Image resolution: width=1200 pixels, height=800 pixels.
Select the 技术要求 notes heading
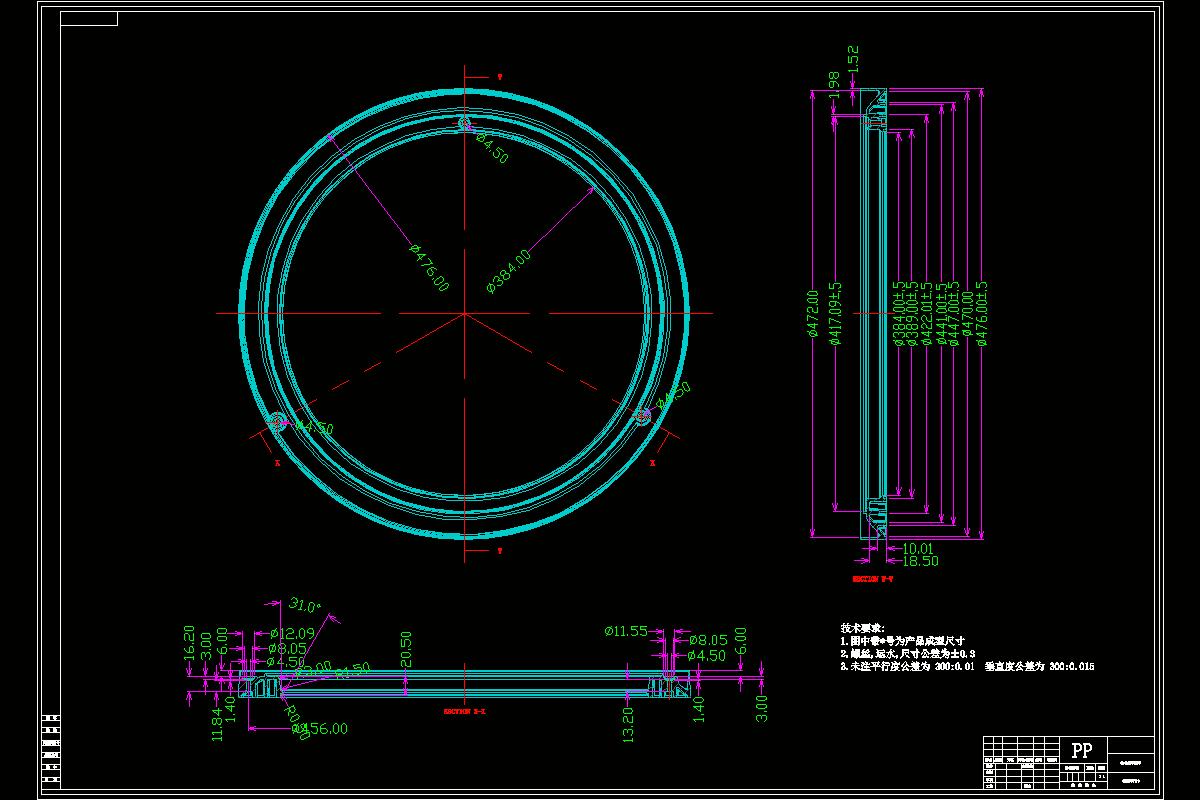pyautogui.click(x=862, y=627)
